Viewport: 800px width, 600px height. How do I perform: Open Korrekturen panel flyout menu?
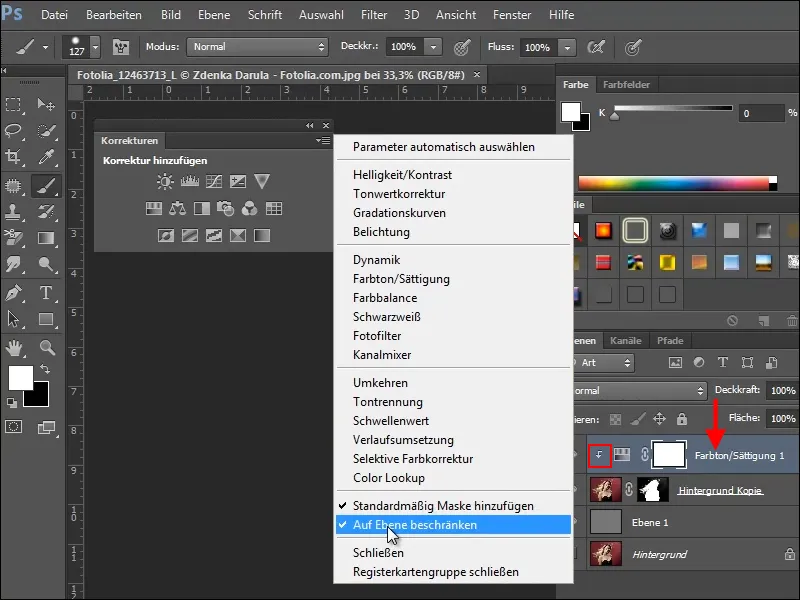tap(323, 140)
